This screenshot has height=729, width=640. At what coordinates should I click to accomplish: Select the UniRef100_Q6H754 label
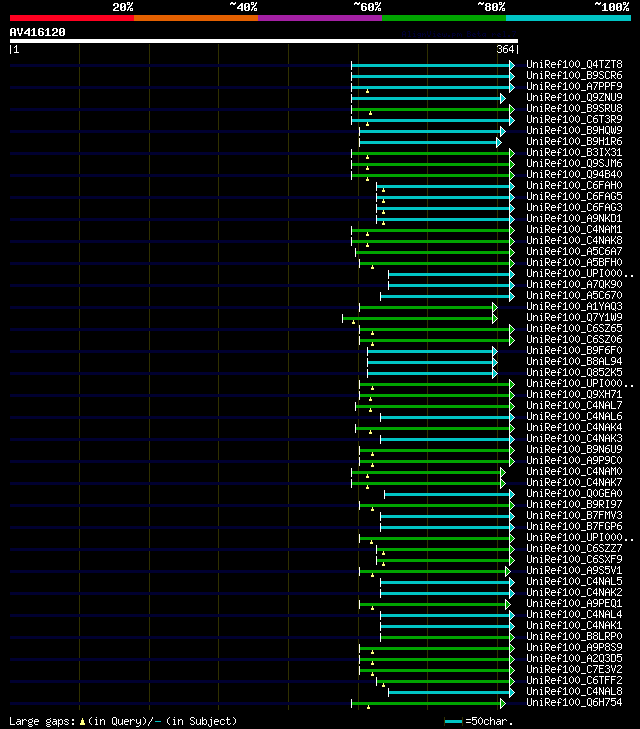[574, 702]
